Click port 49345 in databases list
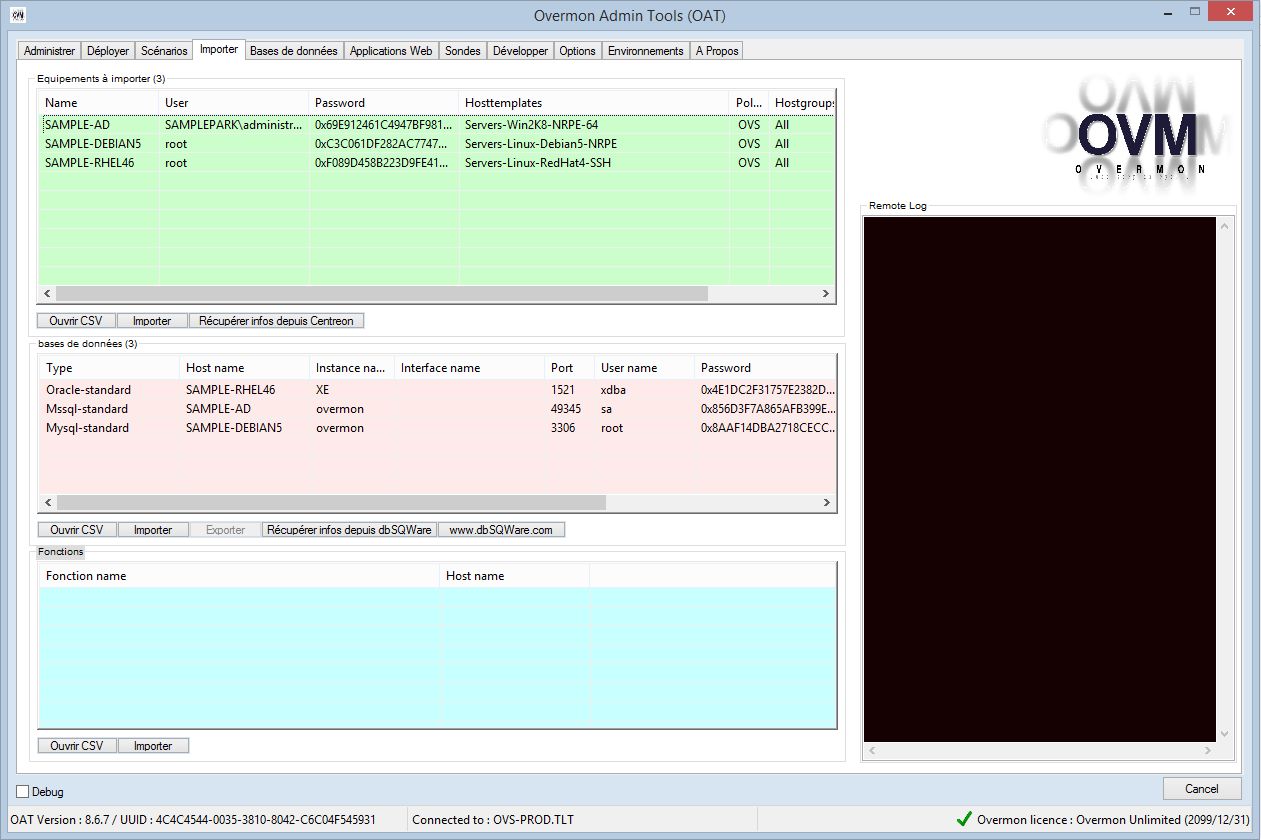This screenshot has height=840, width=1261. pyautogui.click(x=566, y=409)
